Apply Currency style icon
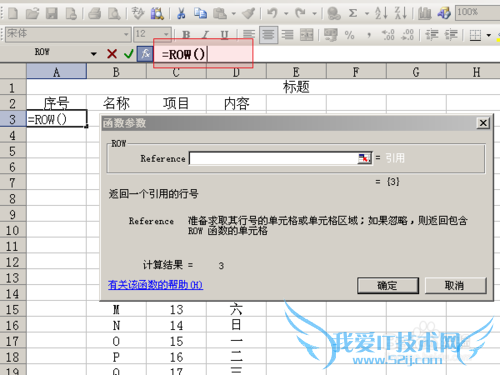This screenshot has width=500, height=375. click(x=331, y=35)
